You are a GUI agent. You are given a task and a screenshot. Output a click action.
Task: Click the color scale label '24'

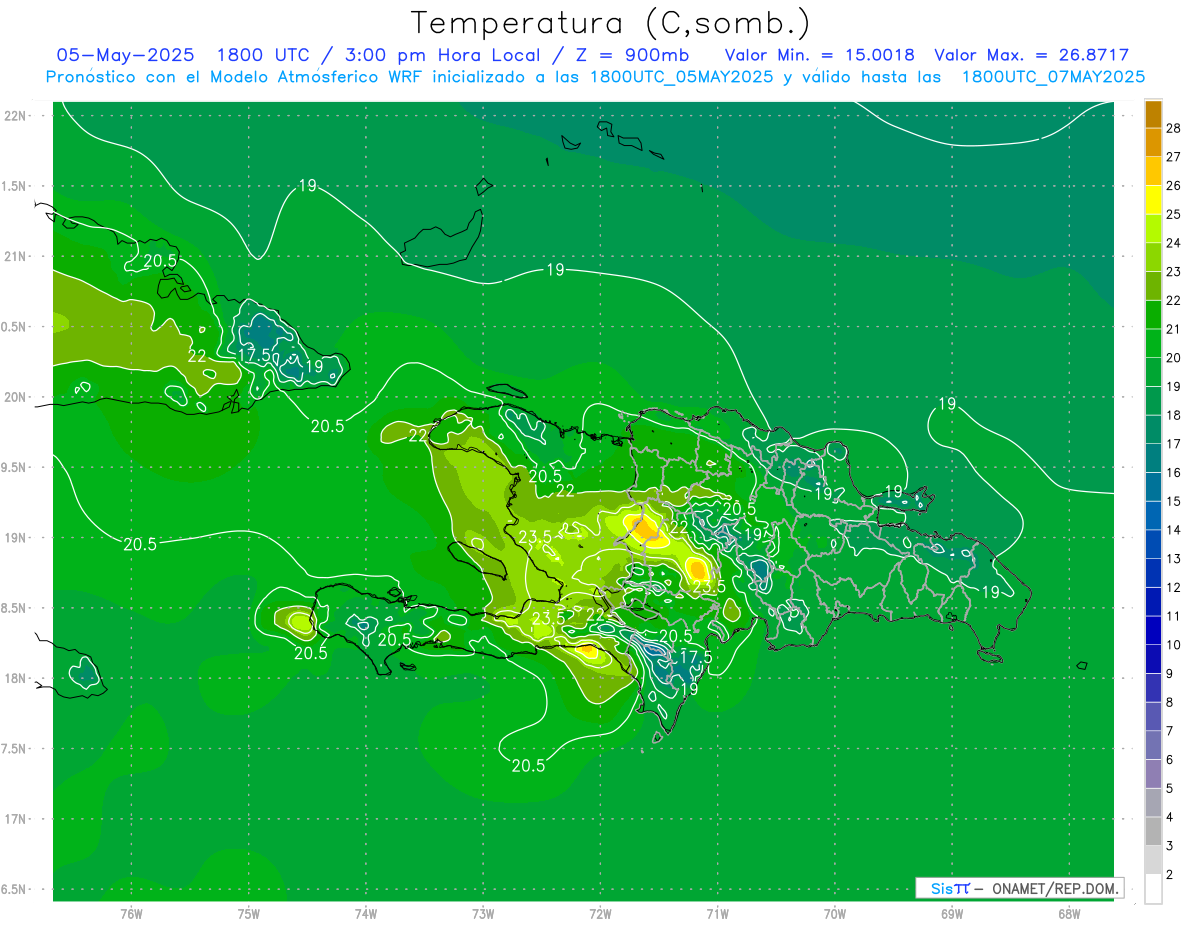1173,243
